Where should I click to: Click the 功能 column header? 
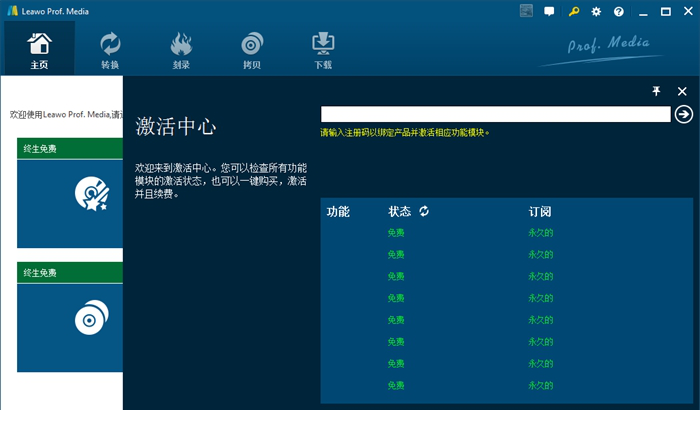[x=338, y=211]
